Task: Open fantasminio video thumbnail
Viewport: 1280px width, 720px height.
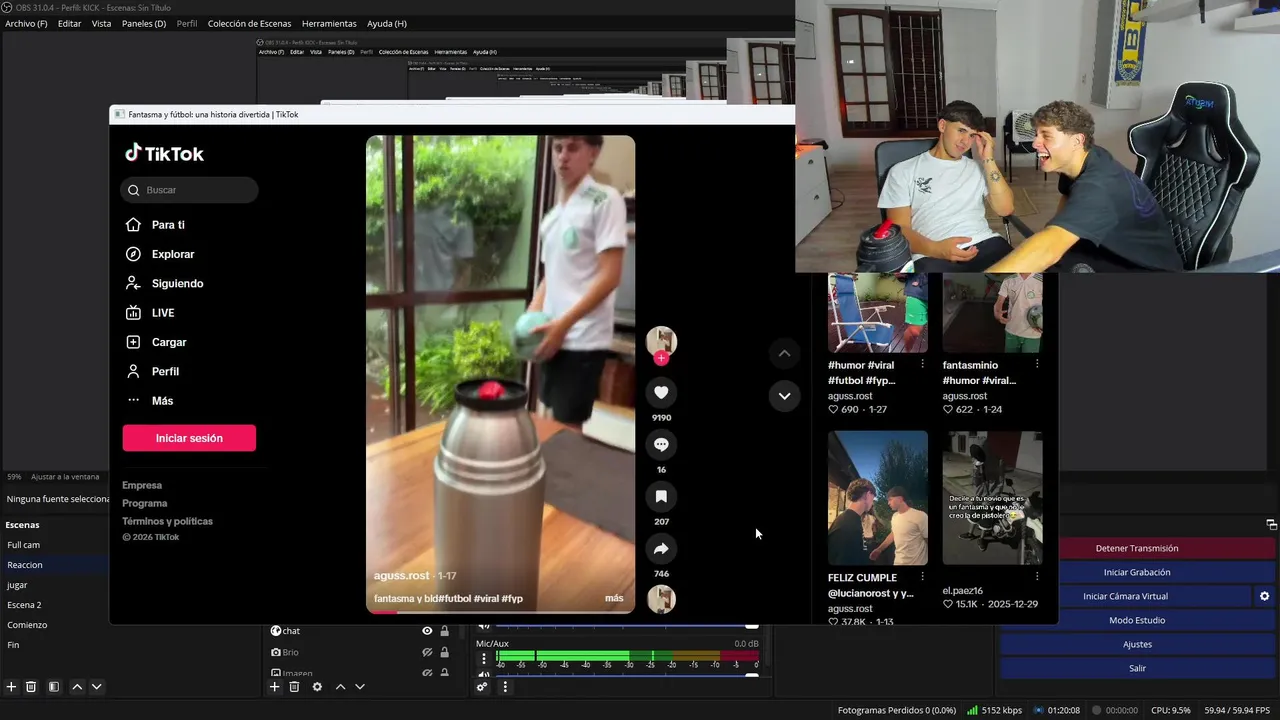Action: [x=992, y=312]
